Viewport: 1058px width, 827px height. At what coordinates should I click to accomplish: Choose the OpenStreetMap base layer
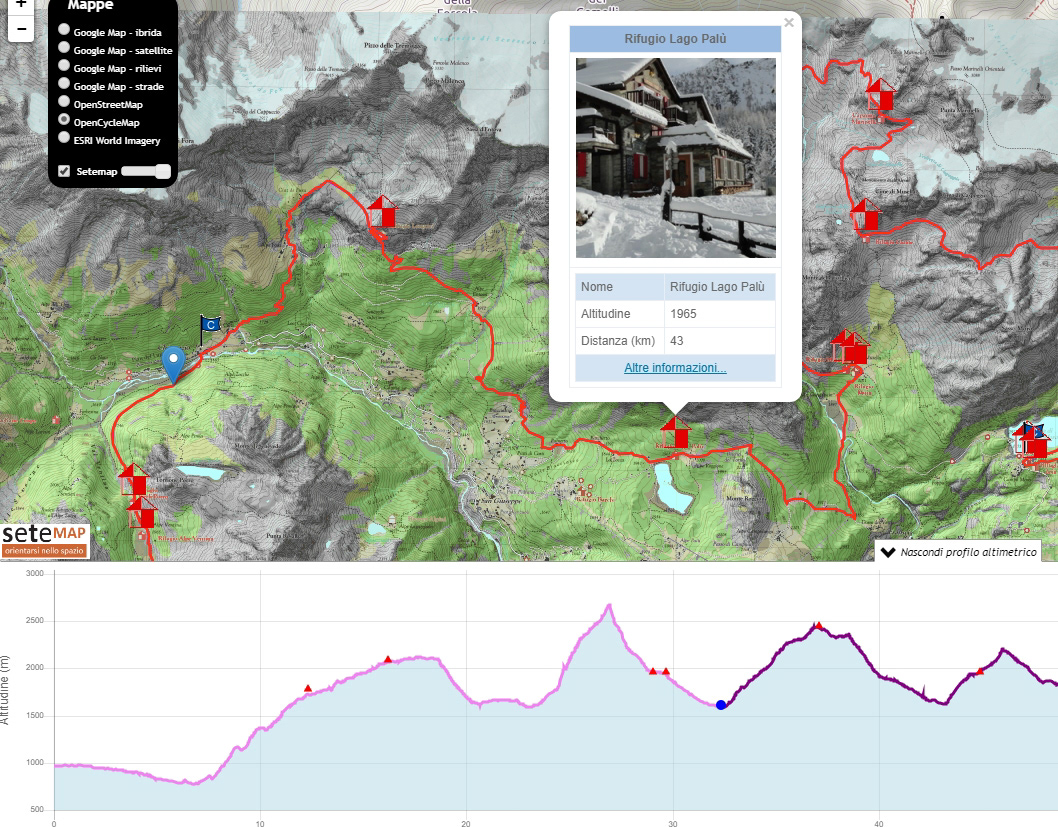coord(65,103)
